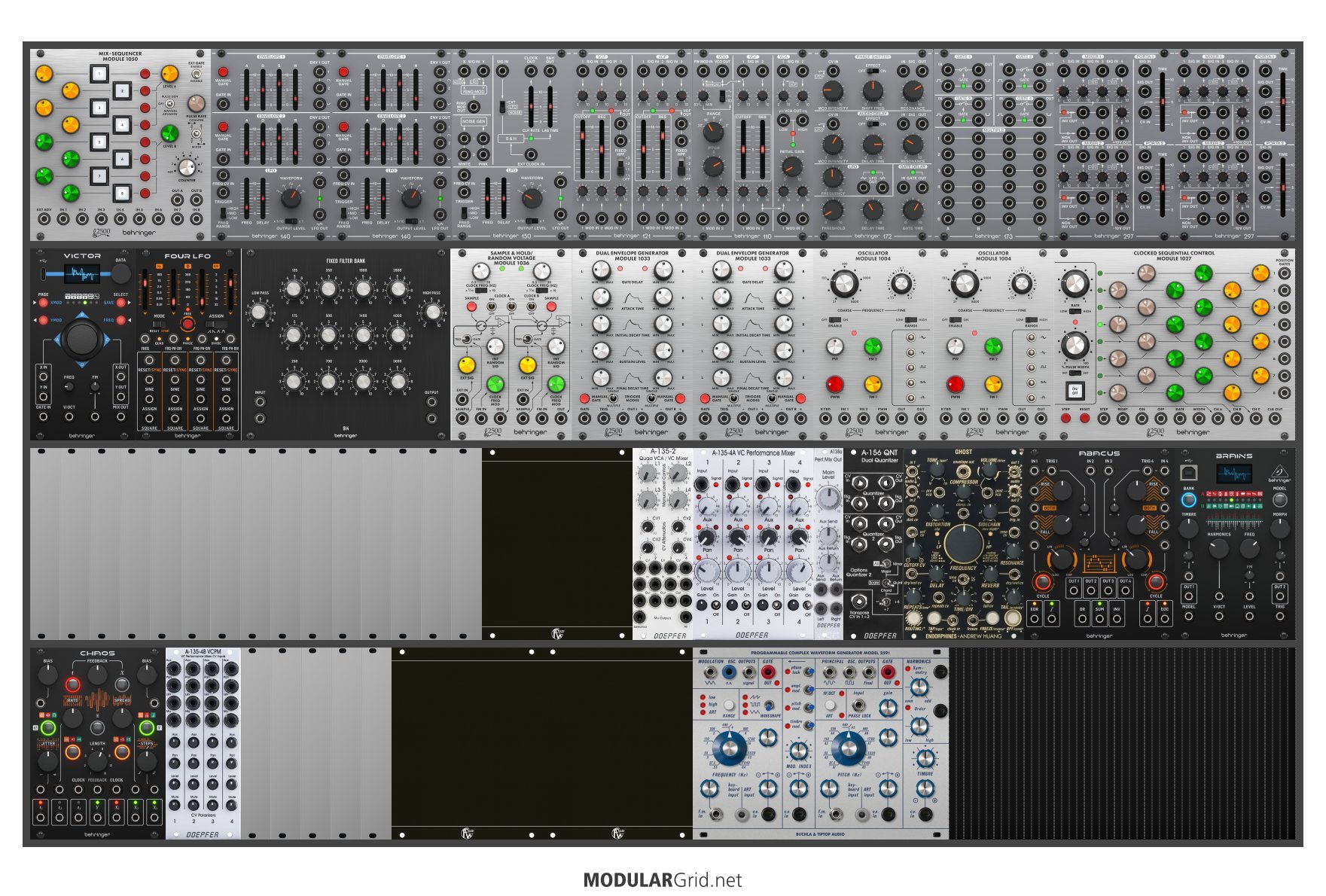Click the Brains USB port
Viewport: 1326px width, 896px height.
(1188, 472)
